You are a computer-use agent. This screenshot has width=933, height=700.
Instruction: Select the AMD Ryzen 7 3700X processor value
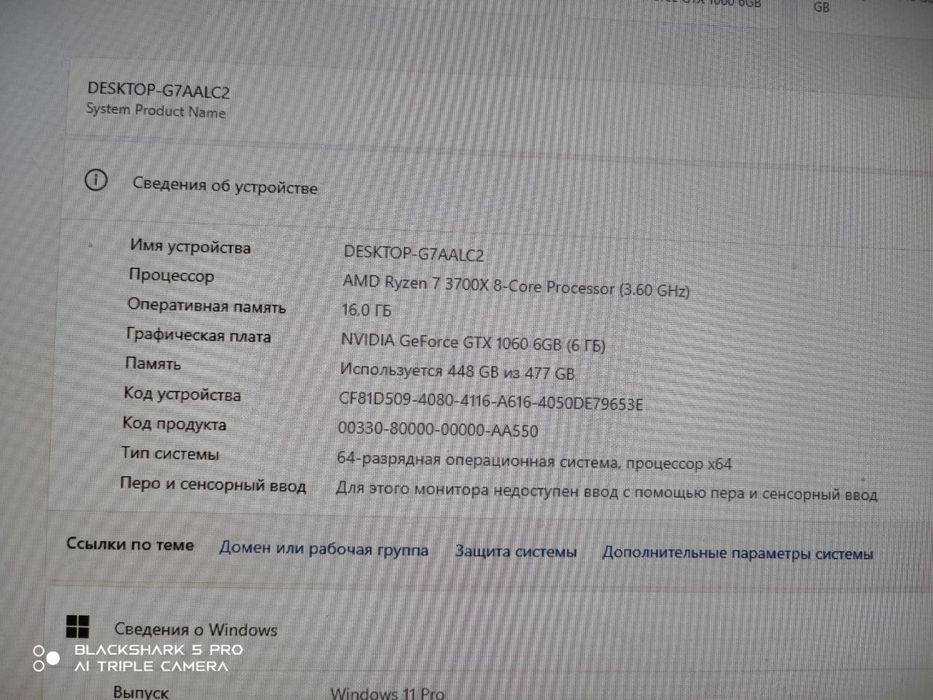point(516,286)
